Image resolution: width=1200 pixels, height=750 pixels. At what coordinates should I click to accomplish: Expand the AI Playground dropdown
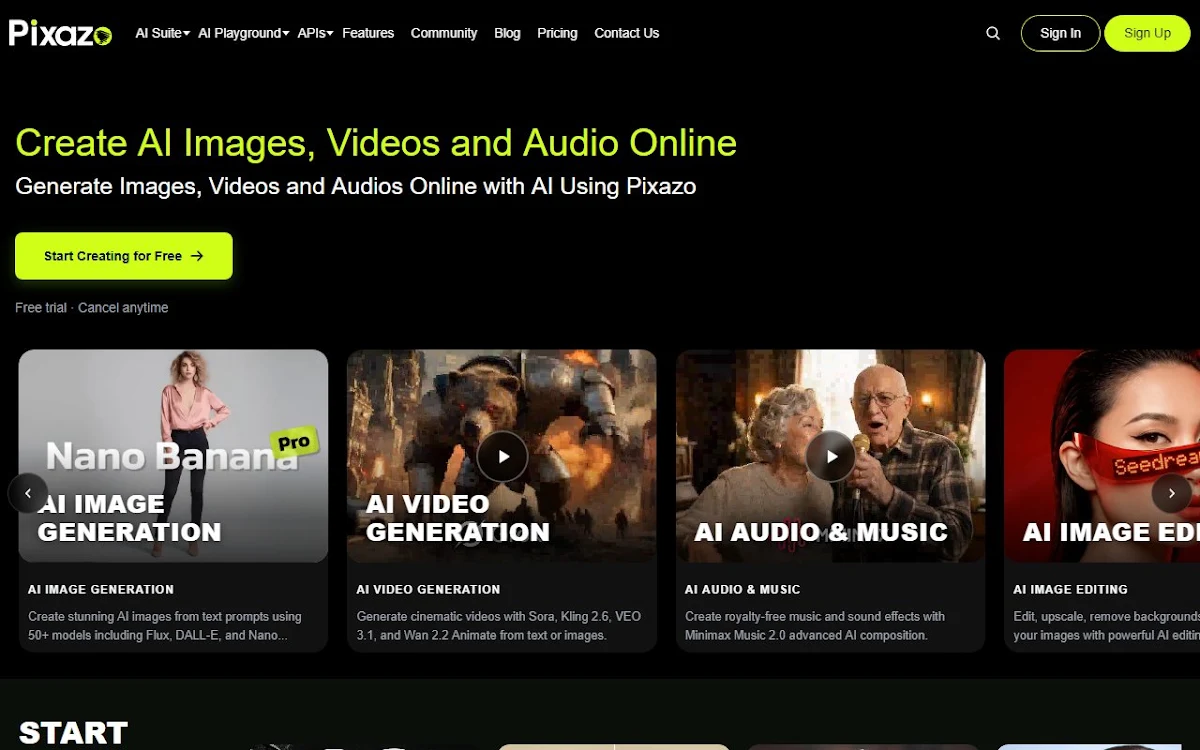pyautogui.click(x=243, y=33)
